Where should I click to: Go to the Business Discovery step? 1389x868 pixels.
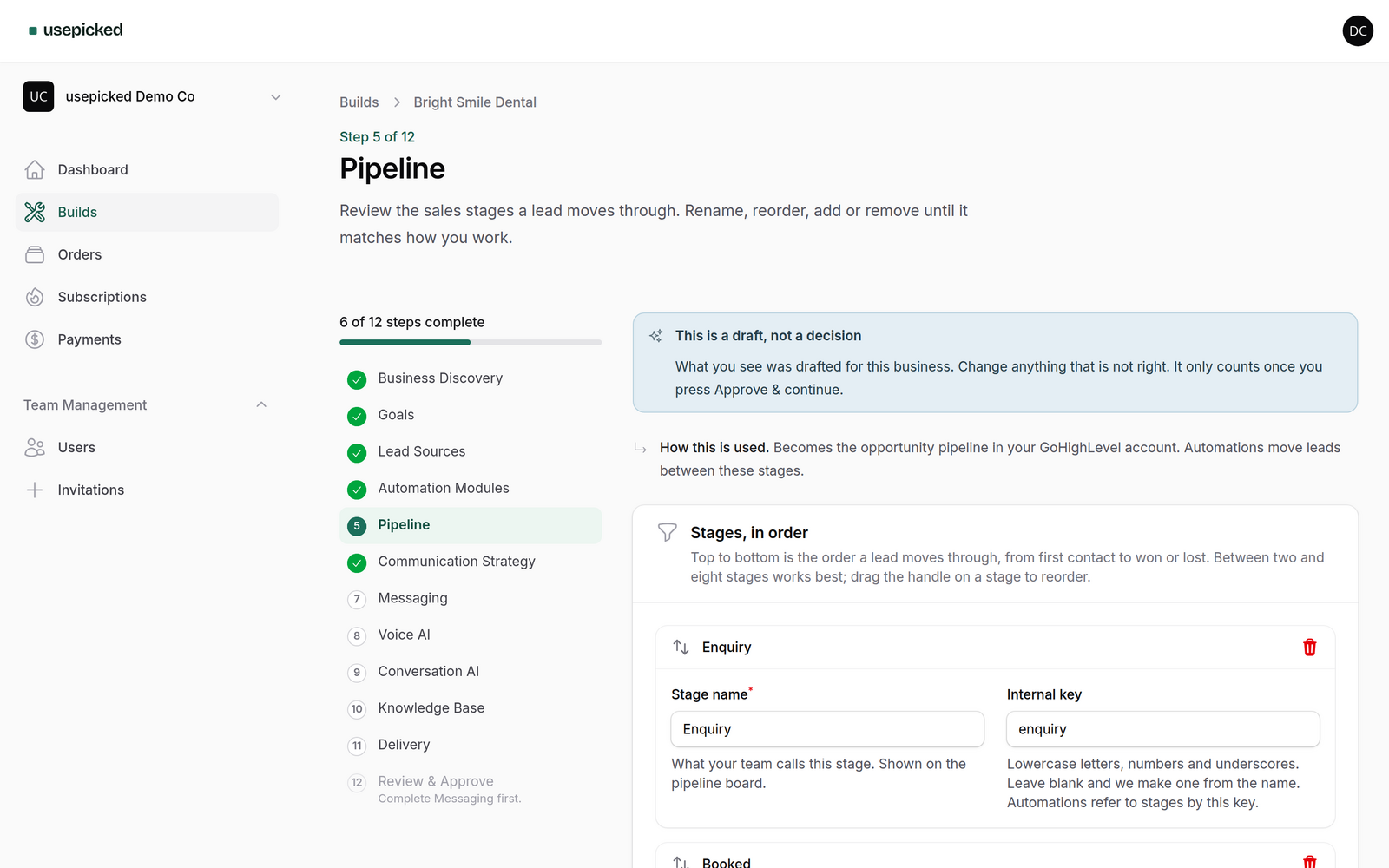click(x=471, y=378)
